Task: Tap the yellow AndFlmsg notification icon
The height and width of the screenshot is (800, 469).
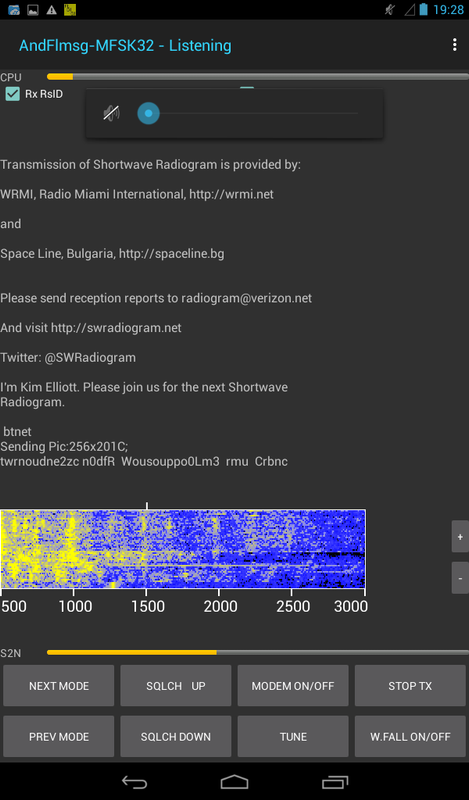Action: coord(70,10)
